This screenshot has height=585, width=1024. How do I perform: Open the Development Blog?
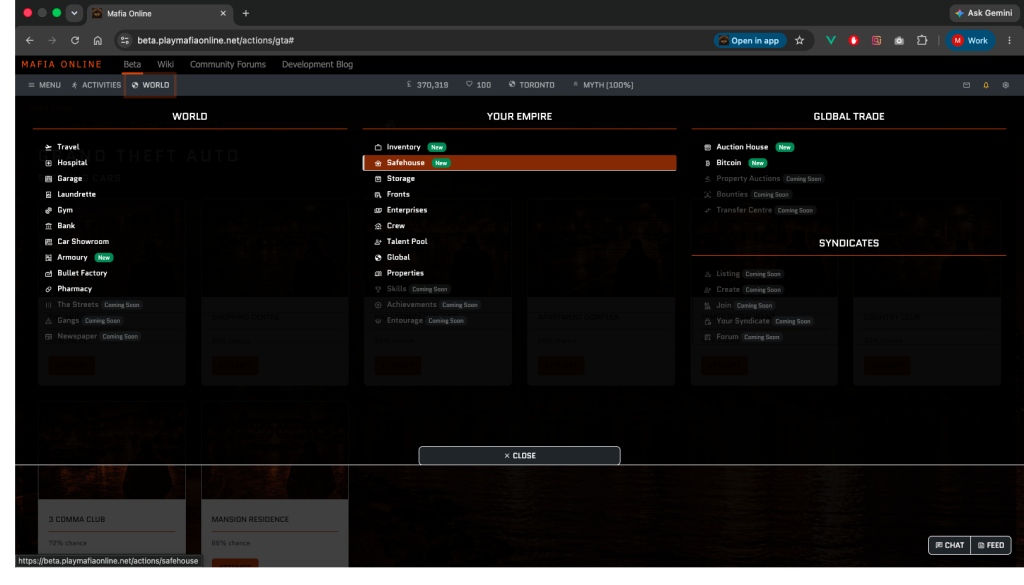point(317,64)
